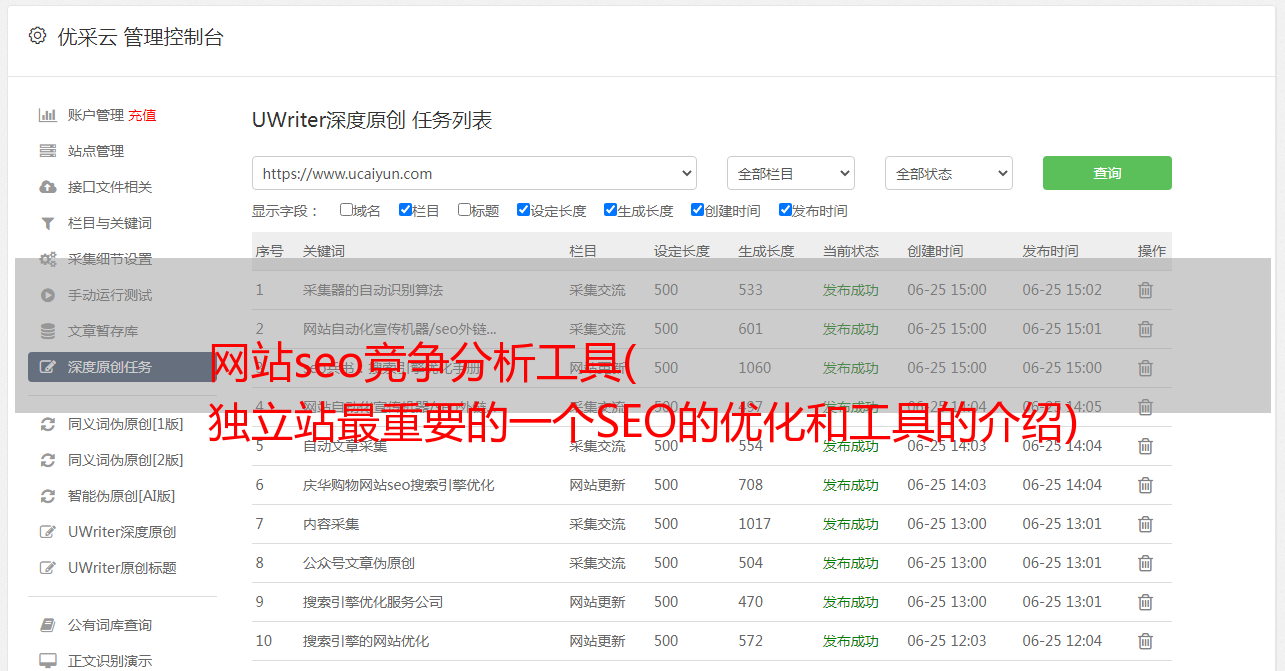Click 正文识别演示 sidebar link
The width and height of the screenshot is (1285, 671).
pyautogui.click(x=110, y=661)
